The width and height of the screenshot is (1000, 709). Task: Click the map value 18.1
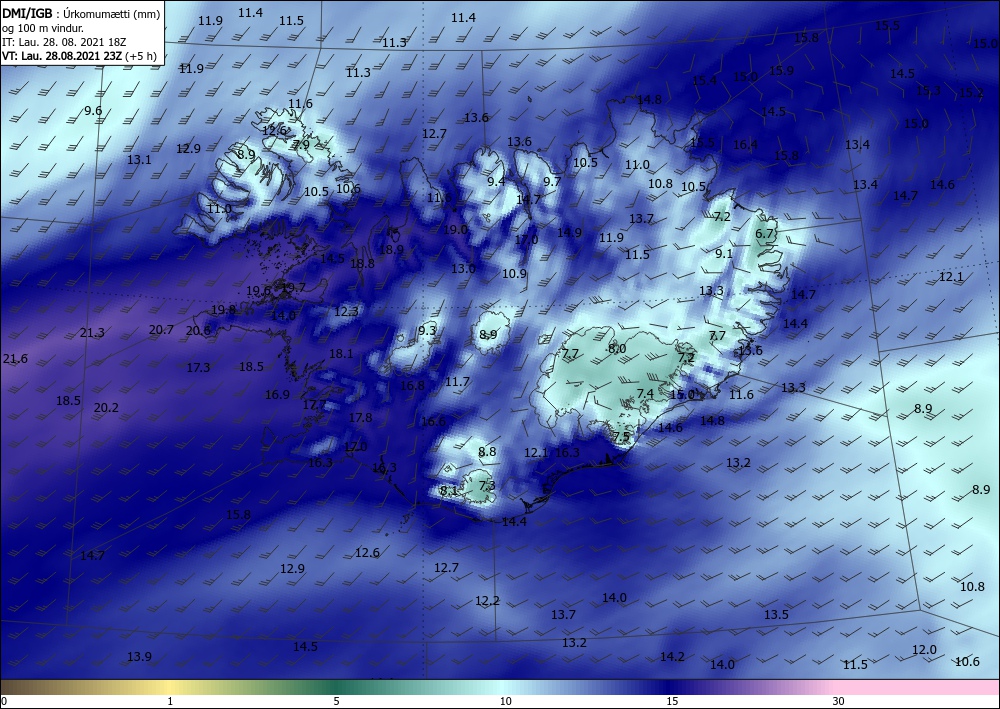(341, 353)
